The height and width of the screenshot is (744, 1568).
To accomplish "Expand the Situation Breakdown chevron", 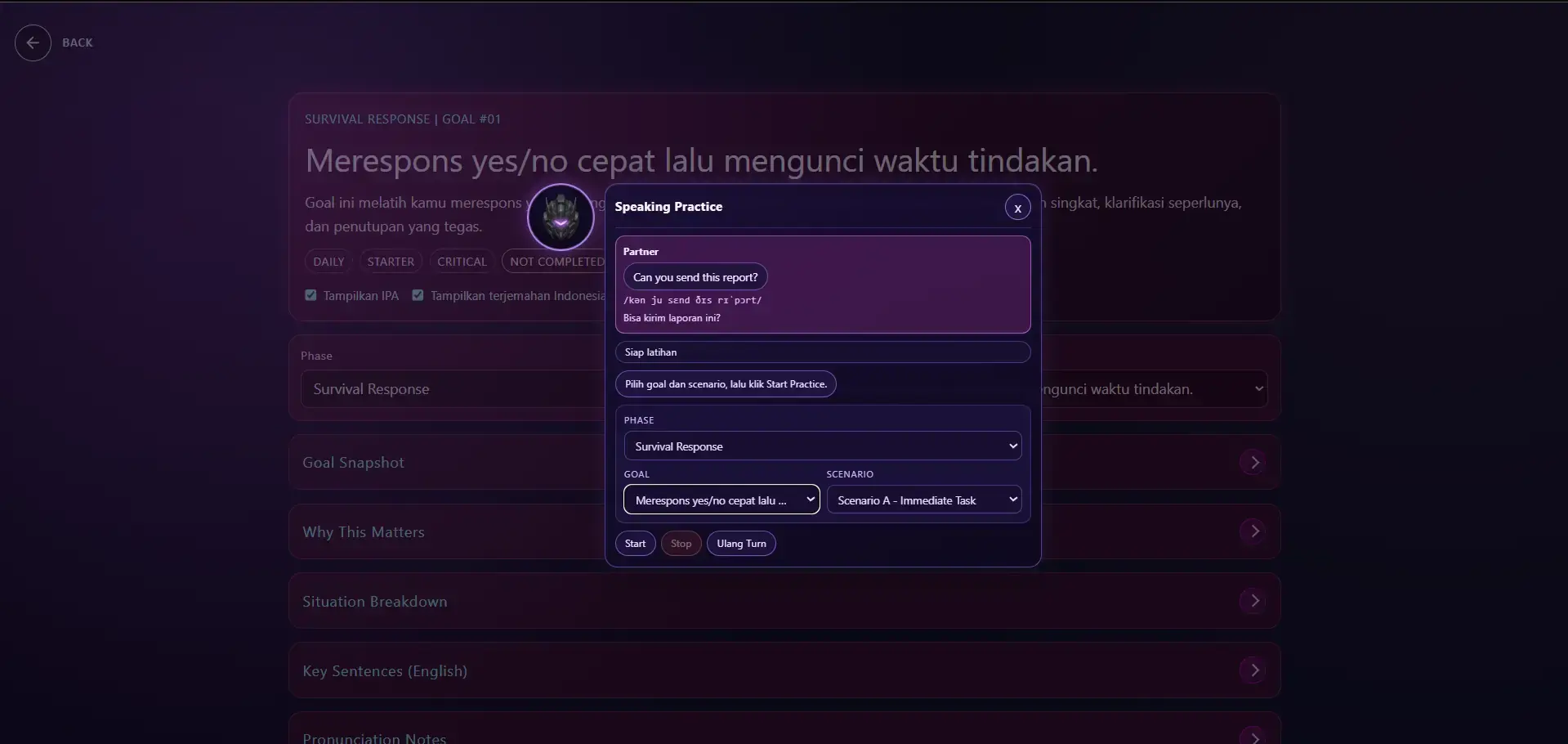I will [x=1254, y=601].
